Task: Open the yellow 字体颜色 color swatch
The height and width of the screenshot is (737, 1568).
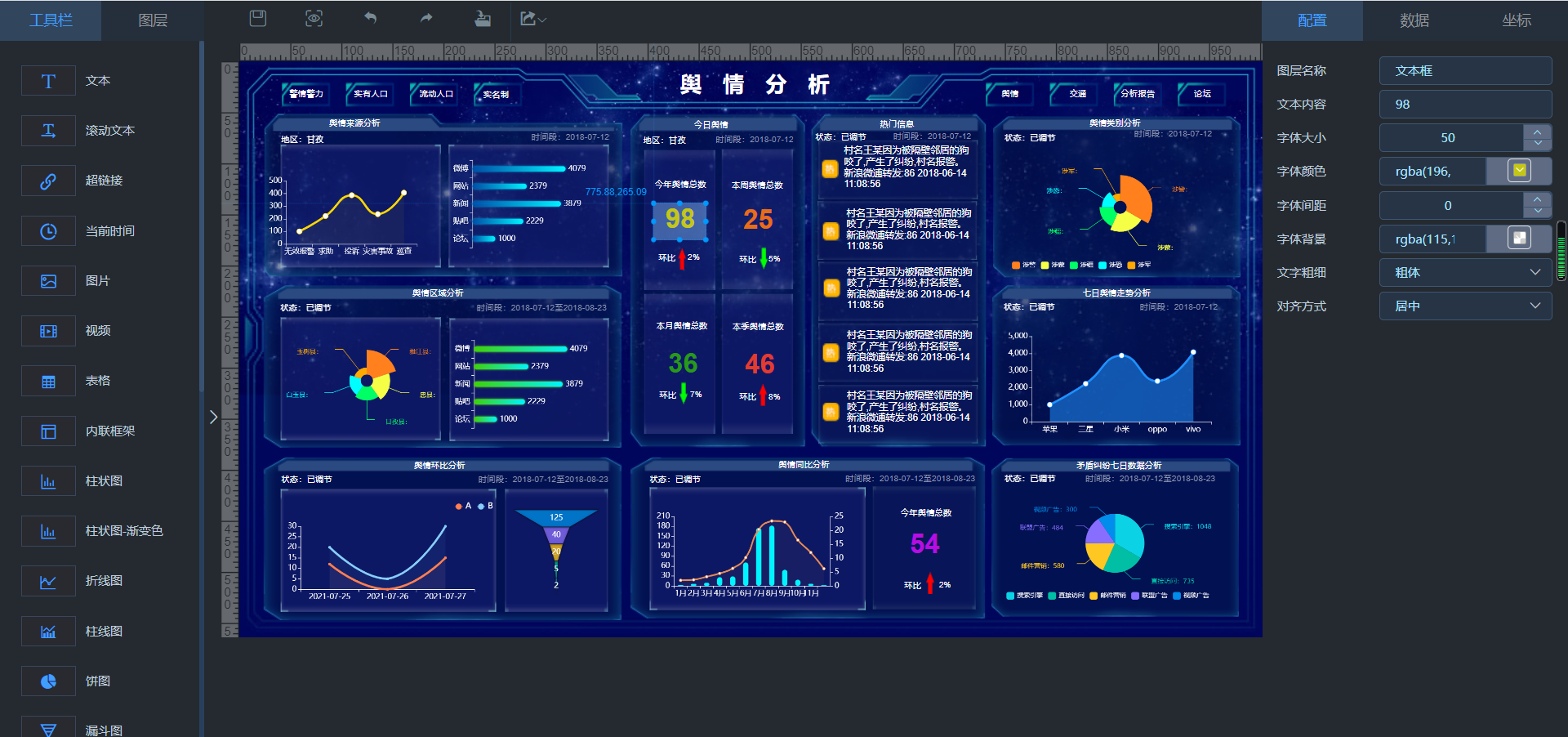Action: (1519, 171)
